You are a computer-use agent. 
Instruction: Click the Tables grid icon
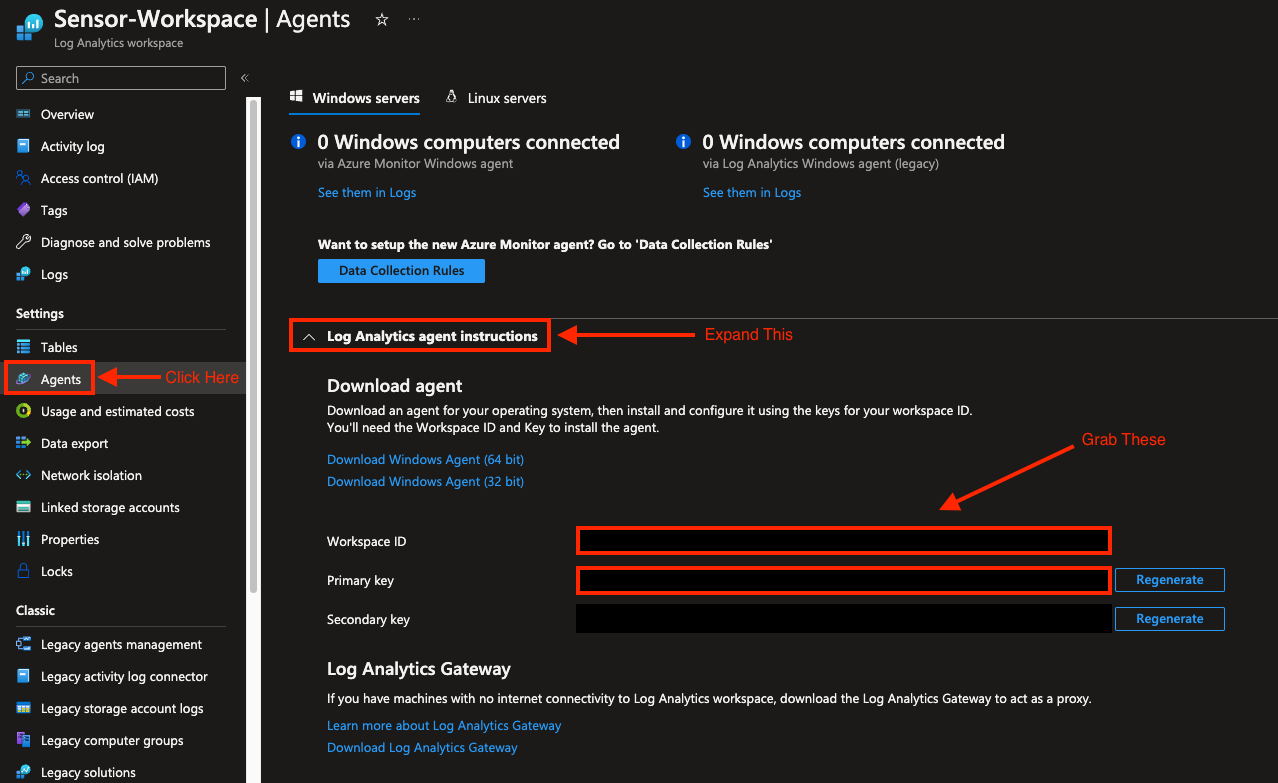tap(23, 347)
